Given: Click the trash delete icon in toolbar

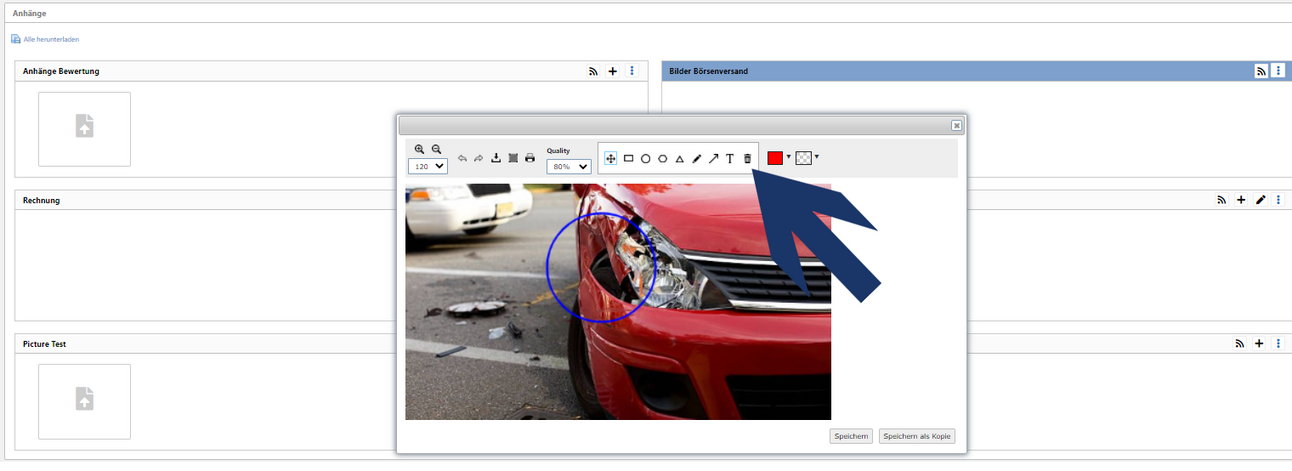Looking at the screenshot, I should coord(747,158).
